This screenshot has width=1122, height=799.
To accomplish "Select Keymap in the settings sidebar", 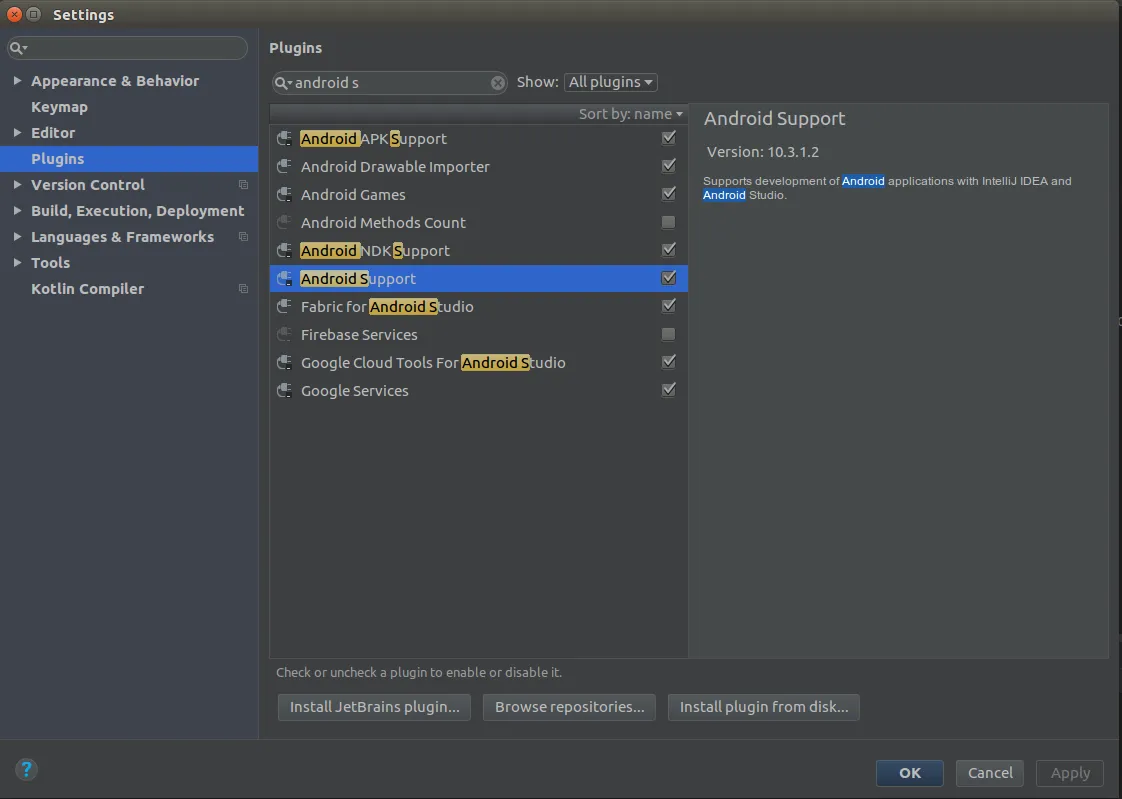I will pyautogui.click(x=59, y=107).
